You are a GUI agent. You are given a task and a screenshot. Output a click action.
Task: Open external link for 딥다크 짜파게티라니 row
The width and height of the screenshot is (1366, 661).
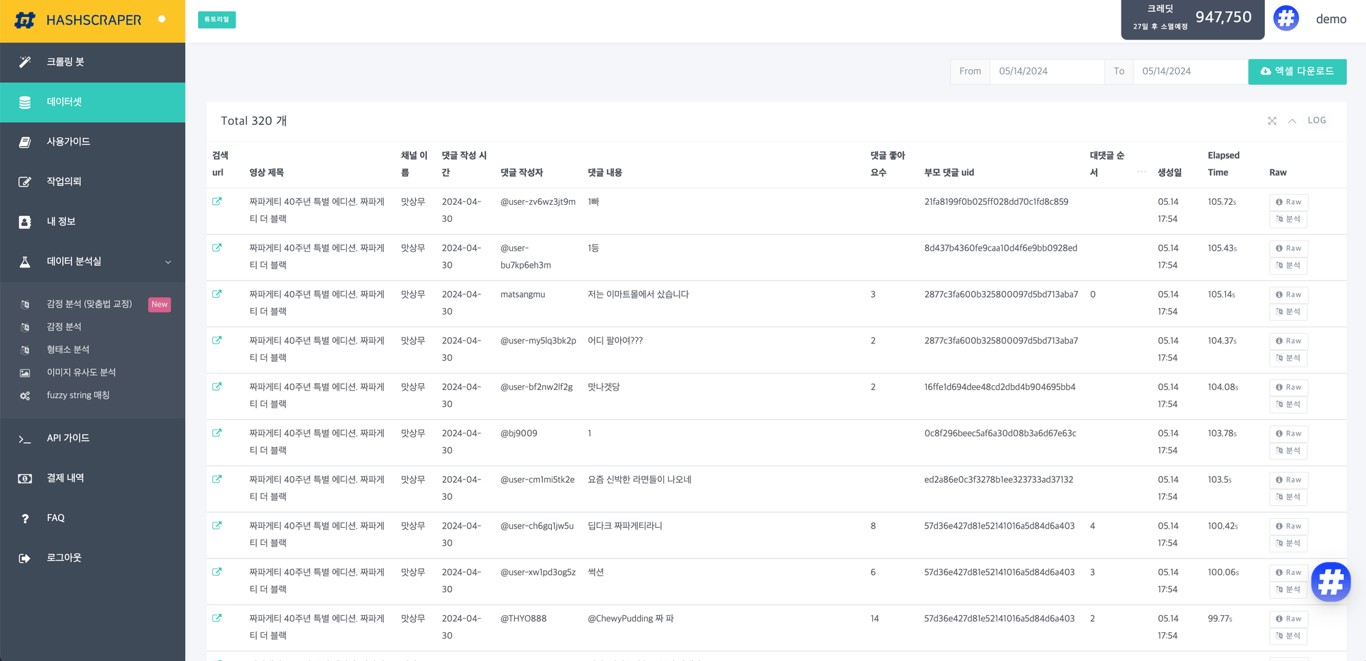pyautogui.click(x=217, y=526)
